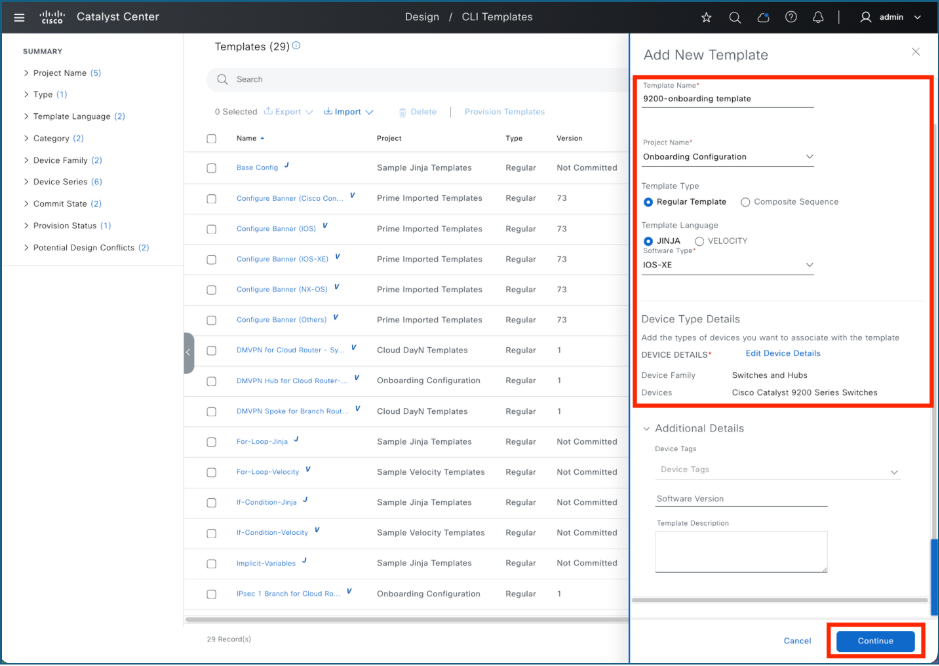Check the Base Config row checkbox
Image resolution: width=939 pixels, height=666 pixels.
pos(211,168)
